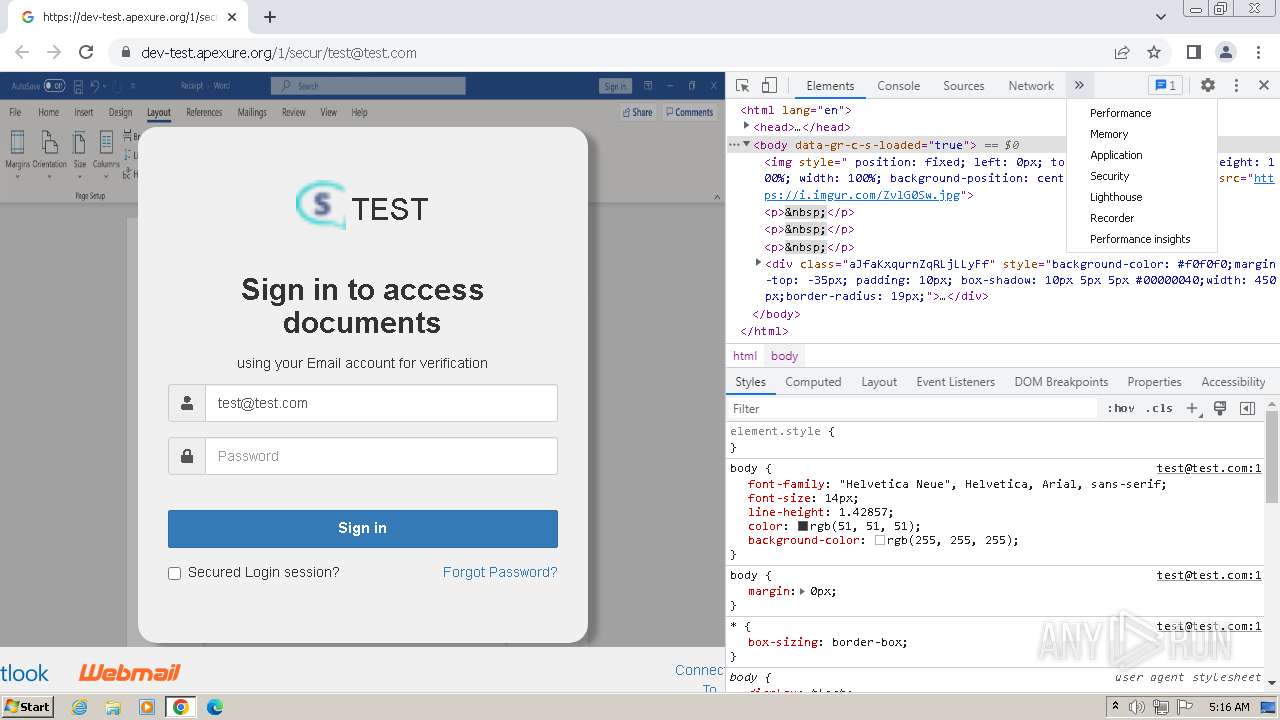Toggle the :hov element state
The width and height of the screenshot is (1280, 720).
[1121, 408]
